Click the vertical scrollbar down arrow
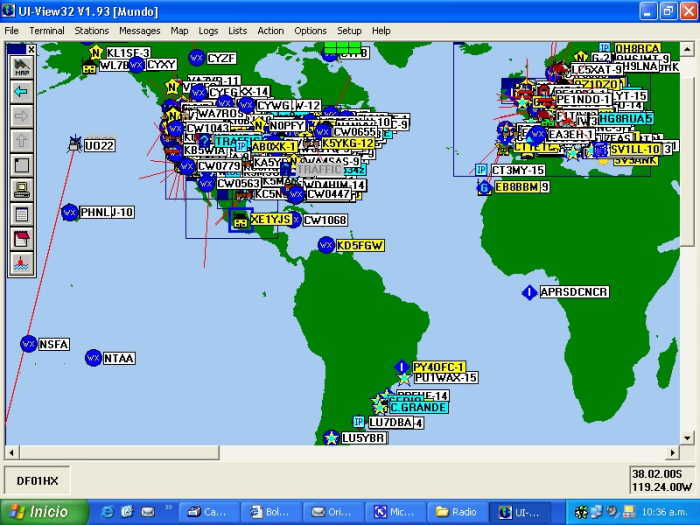This screenshot has height=525, width=700. click(687, 438)
